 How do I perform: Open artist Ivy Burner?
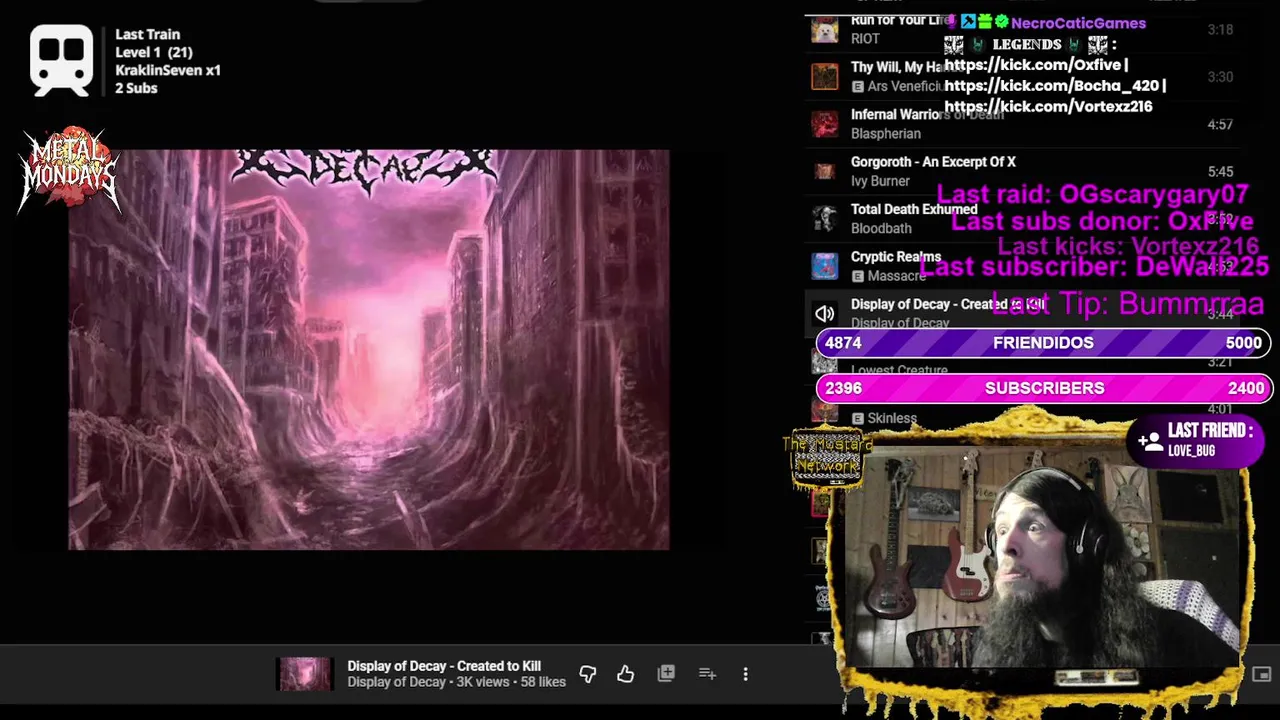coord(880,181)
